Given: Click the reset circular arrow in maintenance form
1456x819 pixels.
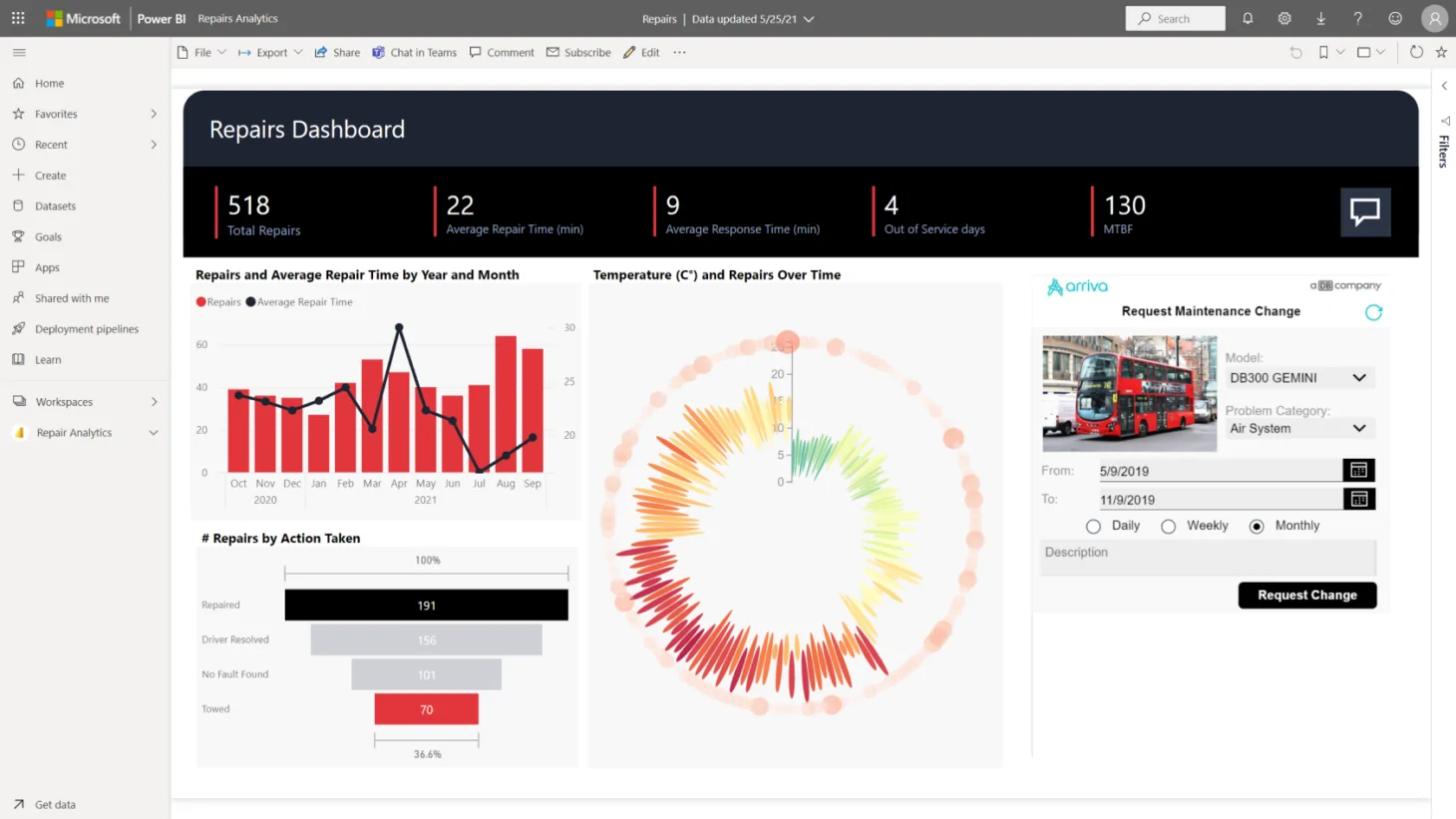Looking at the screenshot, I should 1373,312.
